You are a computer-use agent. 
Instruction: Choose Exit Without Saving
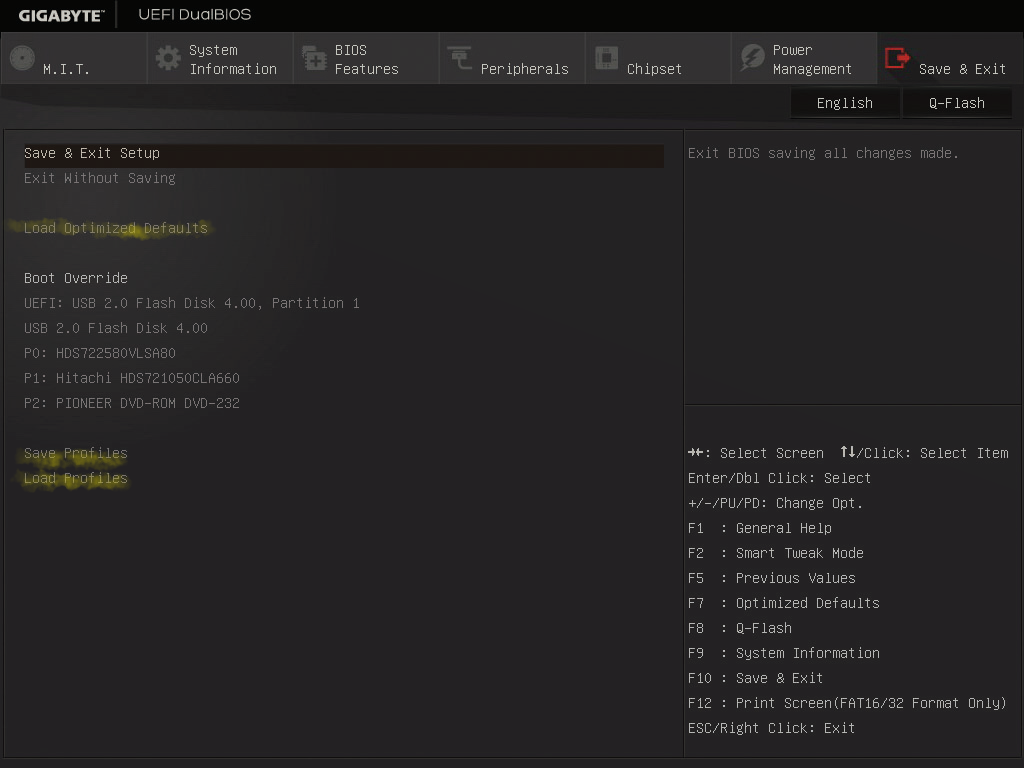click(x=100, y=178)
